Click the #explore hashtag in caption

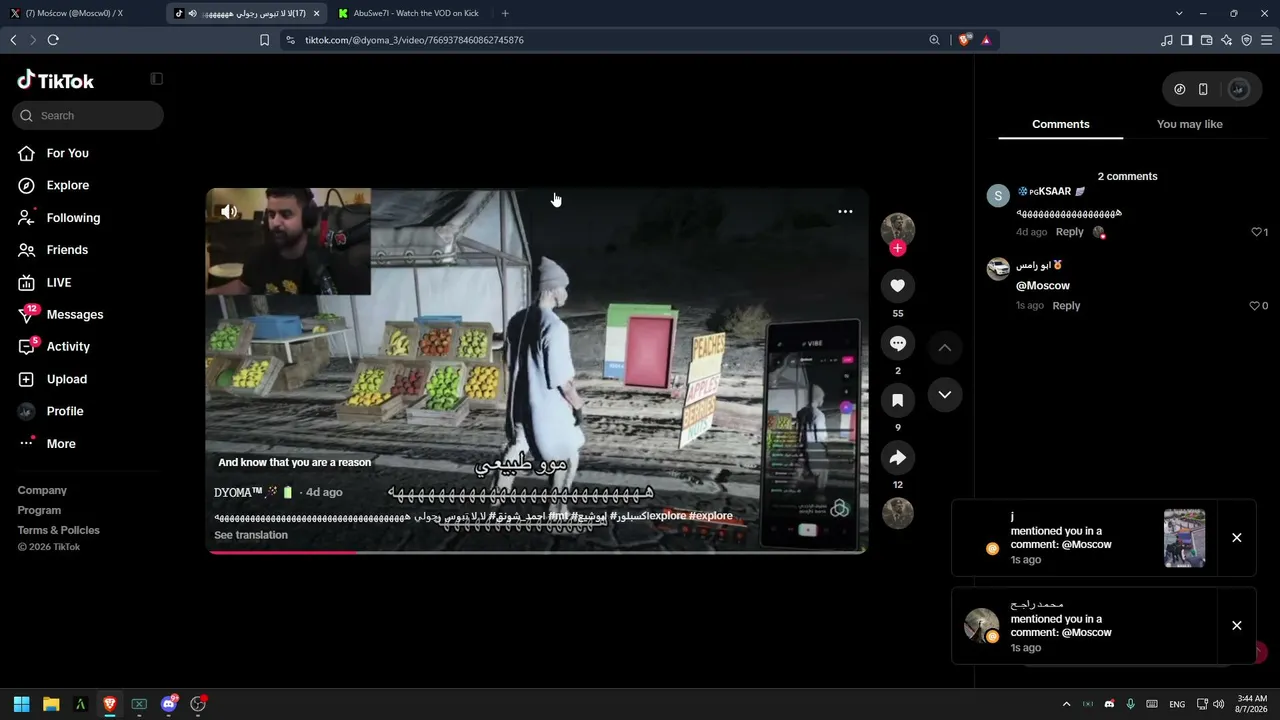711,516
